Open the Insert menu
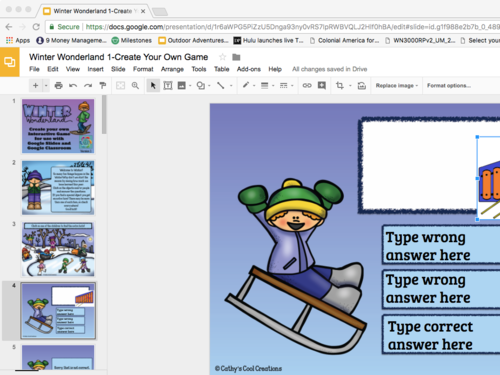 coord(96,69)
